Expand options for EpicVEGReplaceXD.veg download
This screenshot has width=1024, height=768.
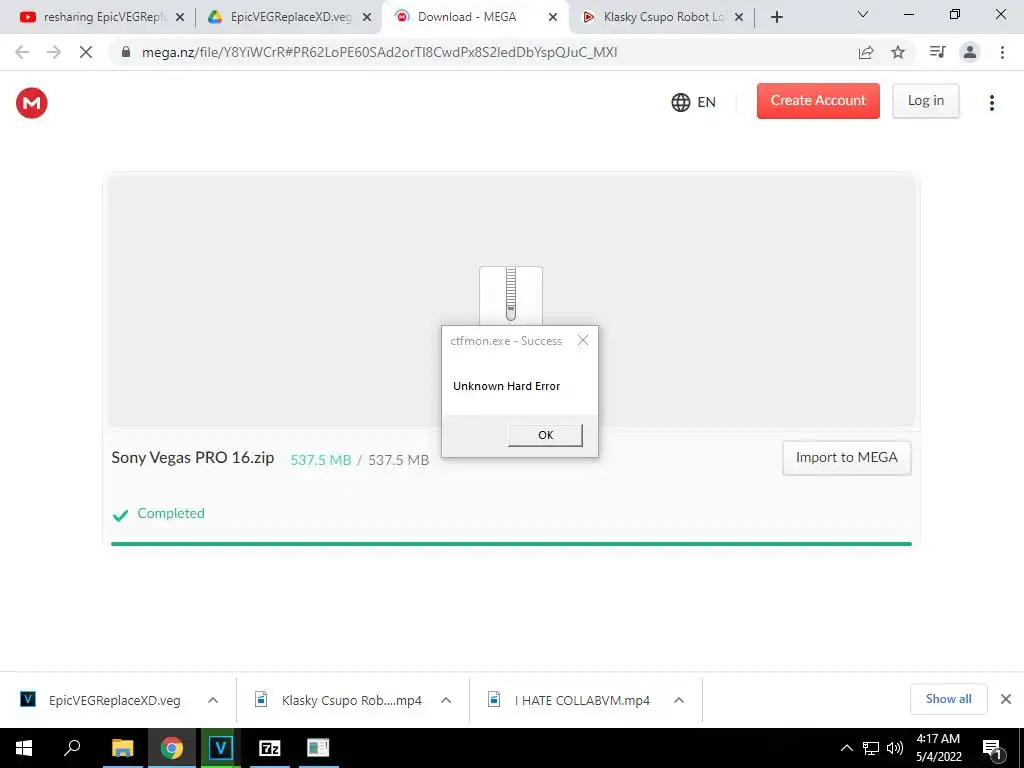tap(213, 700)
